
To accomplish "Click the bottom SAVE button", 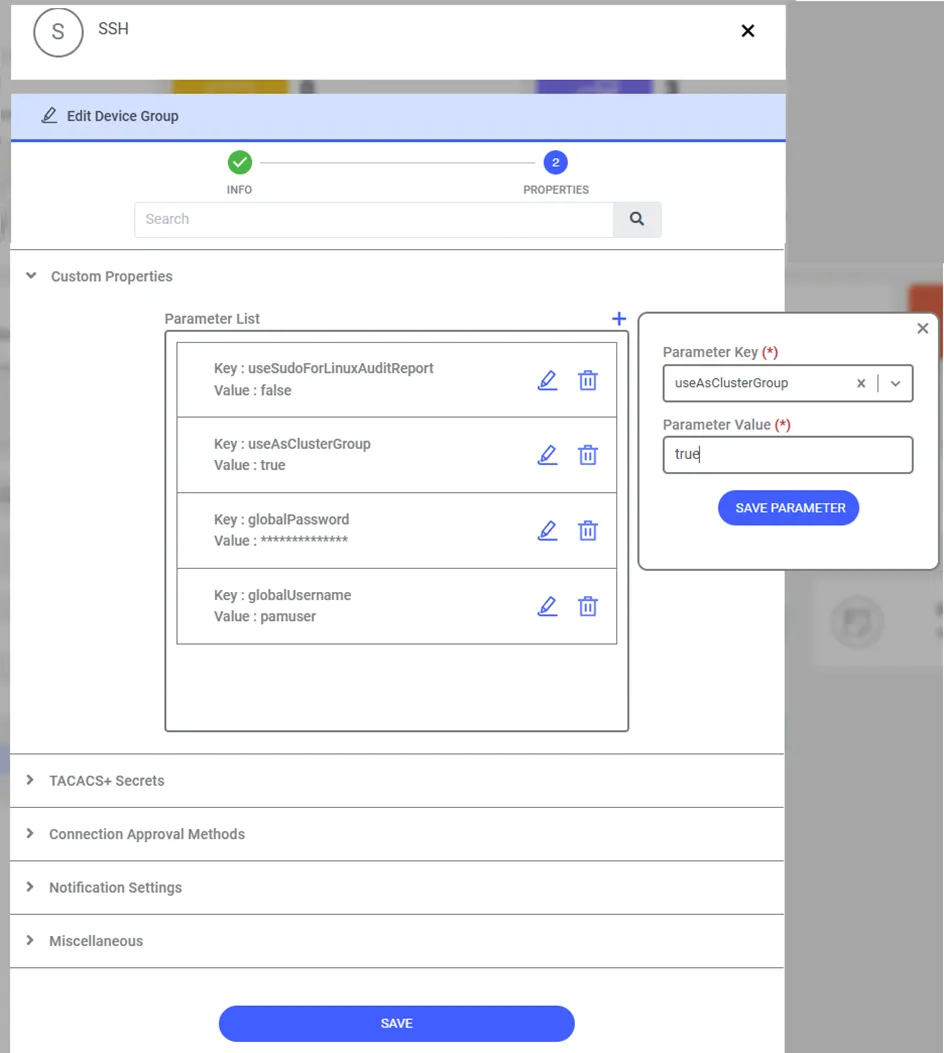I will [x=397, y=1023].
